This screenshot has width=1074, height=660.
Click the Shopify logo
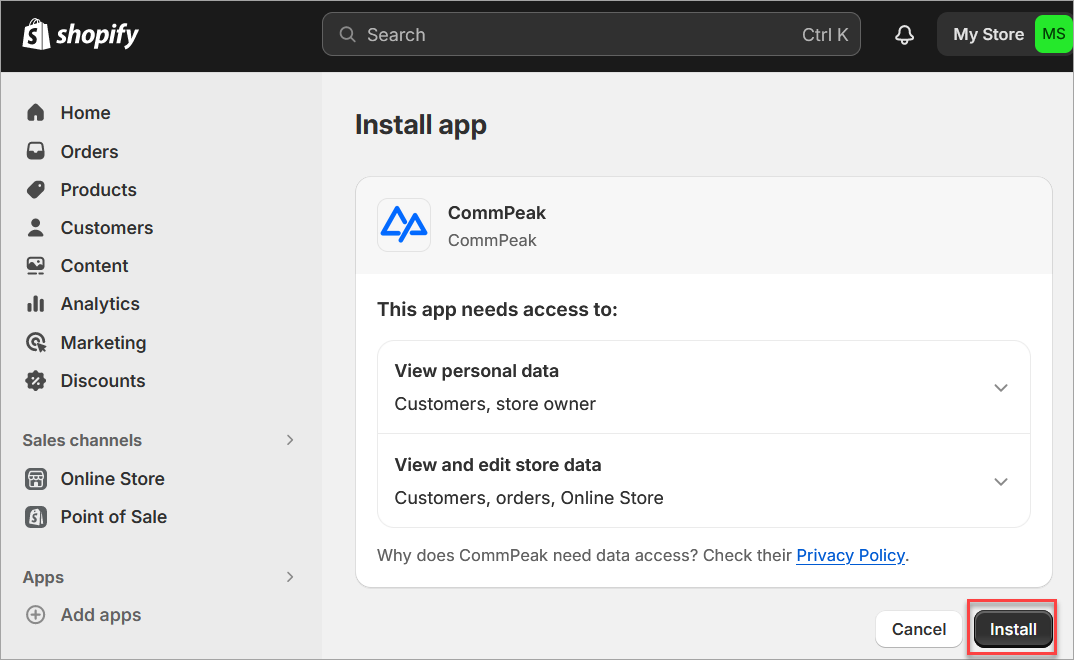(80, 34)
